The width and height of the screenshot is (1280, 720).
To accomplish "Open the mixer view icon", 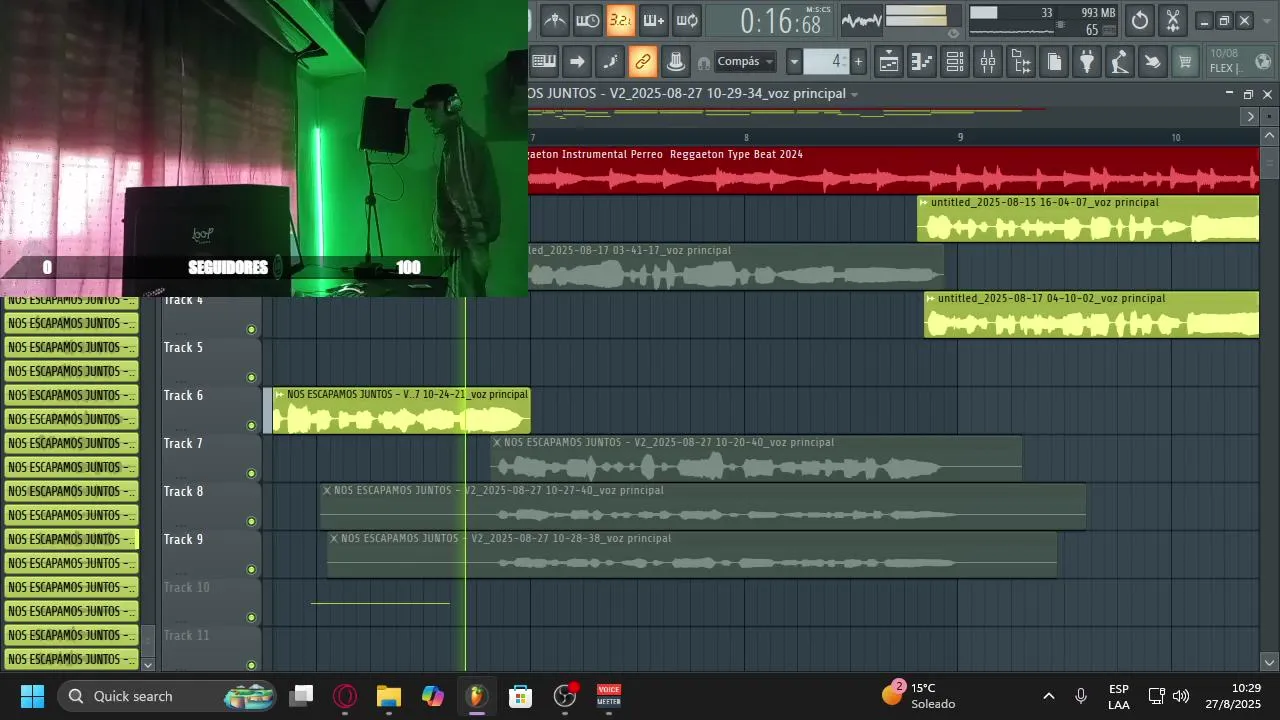I will click(988, 62).
